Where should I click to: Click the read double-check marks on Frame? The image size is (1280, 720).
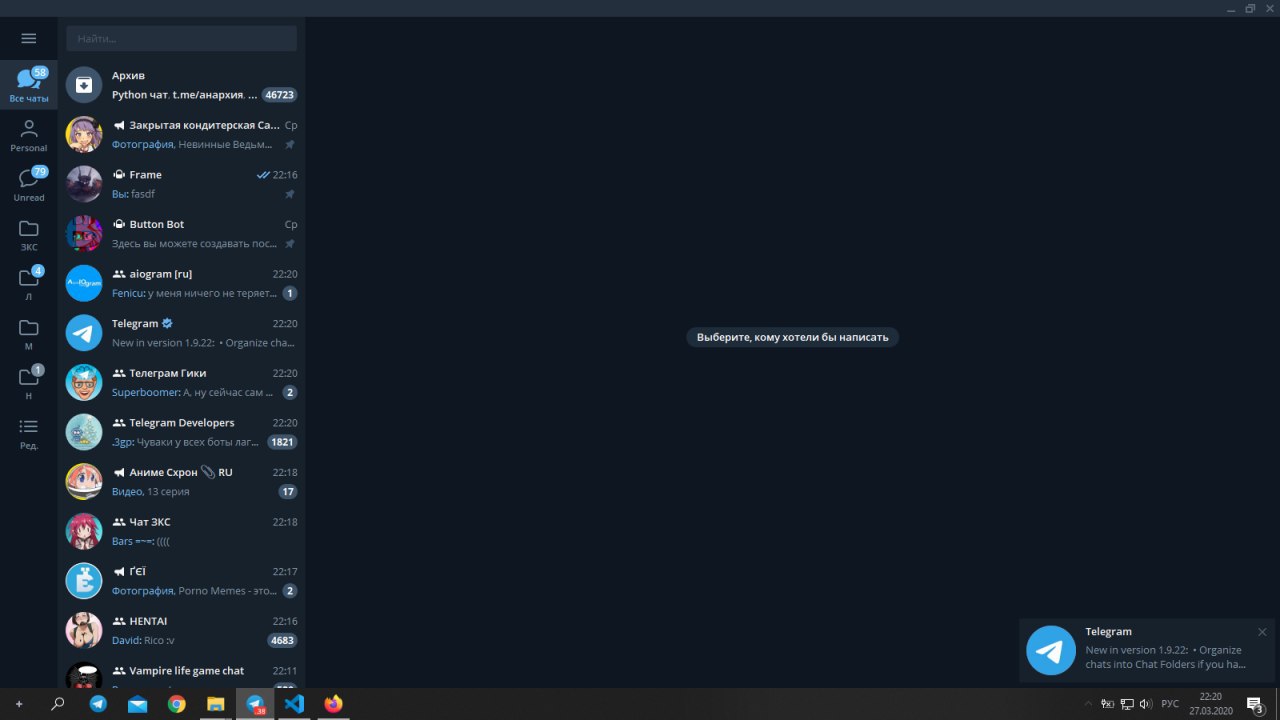(263, 175)
